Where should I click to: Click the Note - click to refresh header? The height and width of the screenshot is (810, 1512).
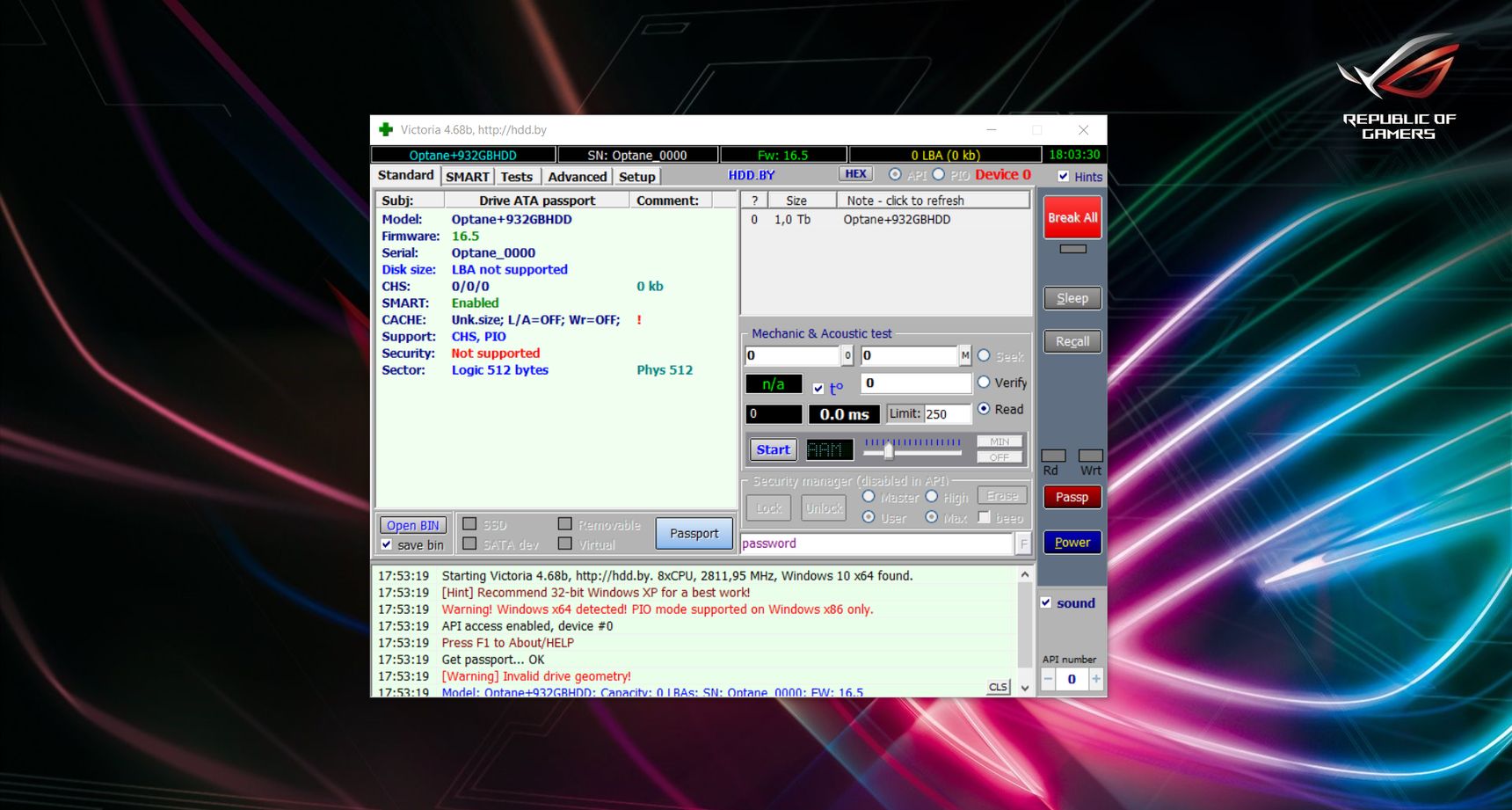[x=933, y=201]
